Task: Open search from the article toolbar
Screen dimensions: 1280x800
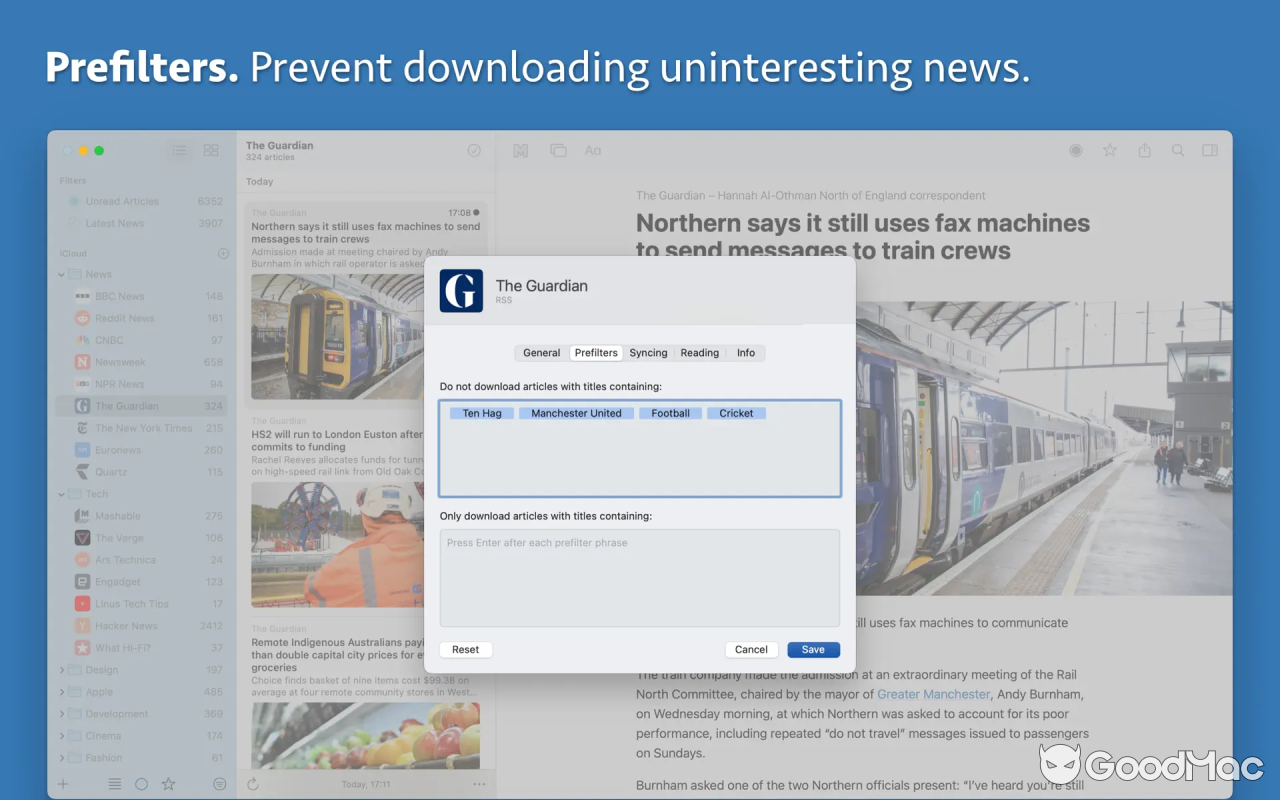Action: point(1178,150)
